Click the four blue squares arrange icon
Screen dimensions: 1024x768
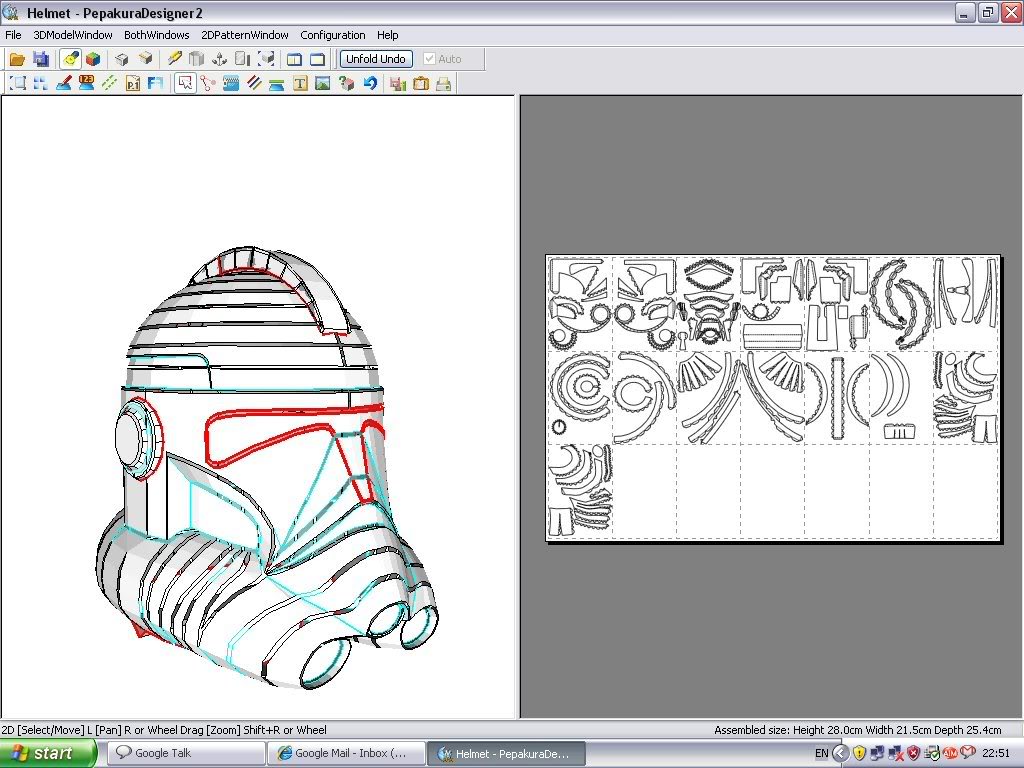pos(40,84)
